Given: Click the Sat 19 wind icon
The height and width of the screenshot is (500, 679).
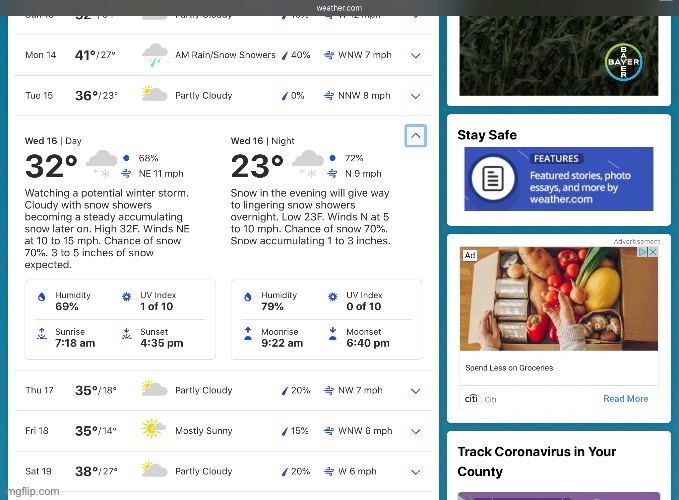Looking at the screenshot, I should coord(329,471).
